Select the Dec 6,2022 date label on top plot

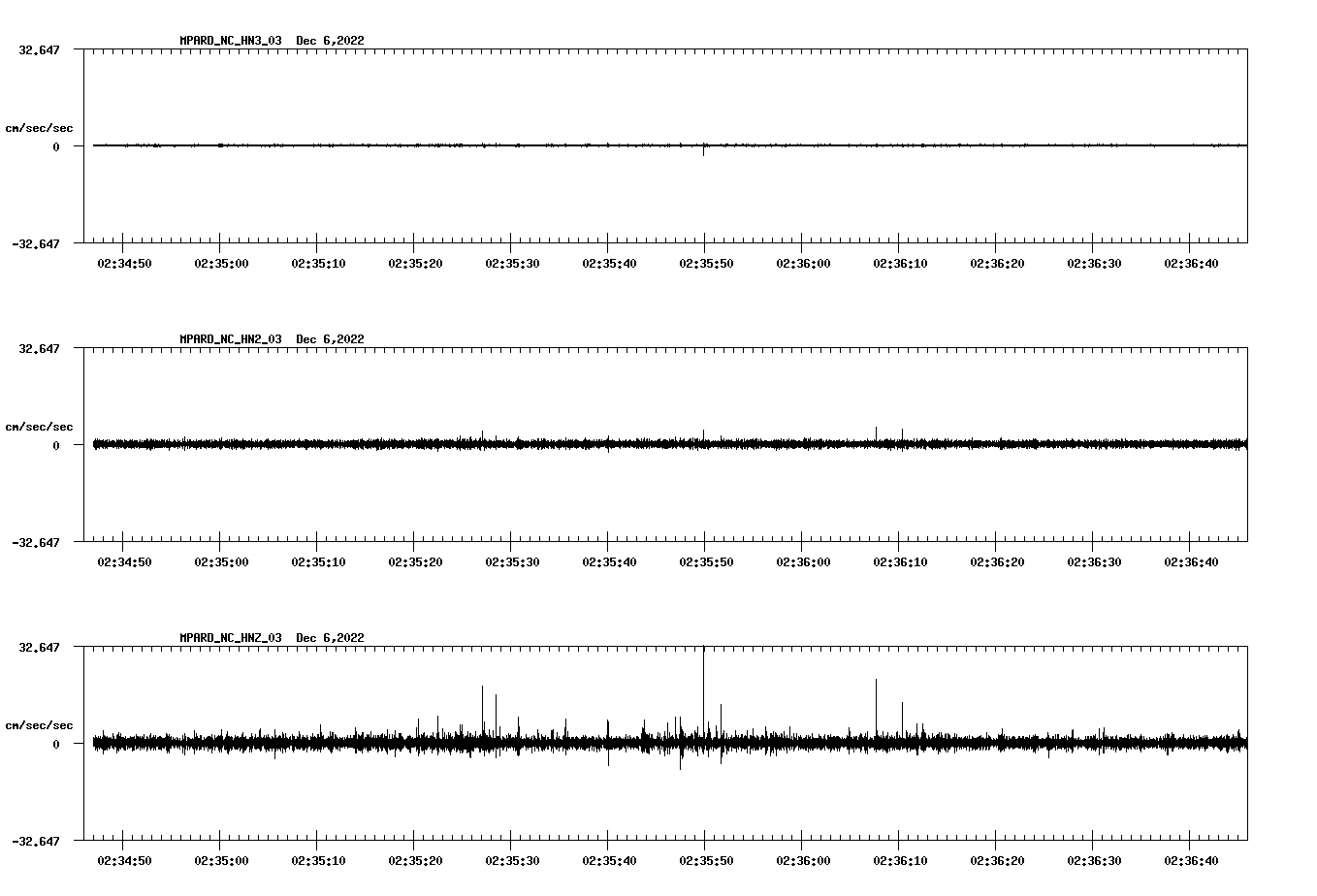point(331,41)
